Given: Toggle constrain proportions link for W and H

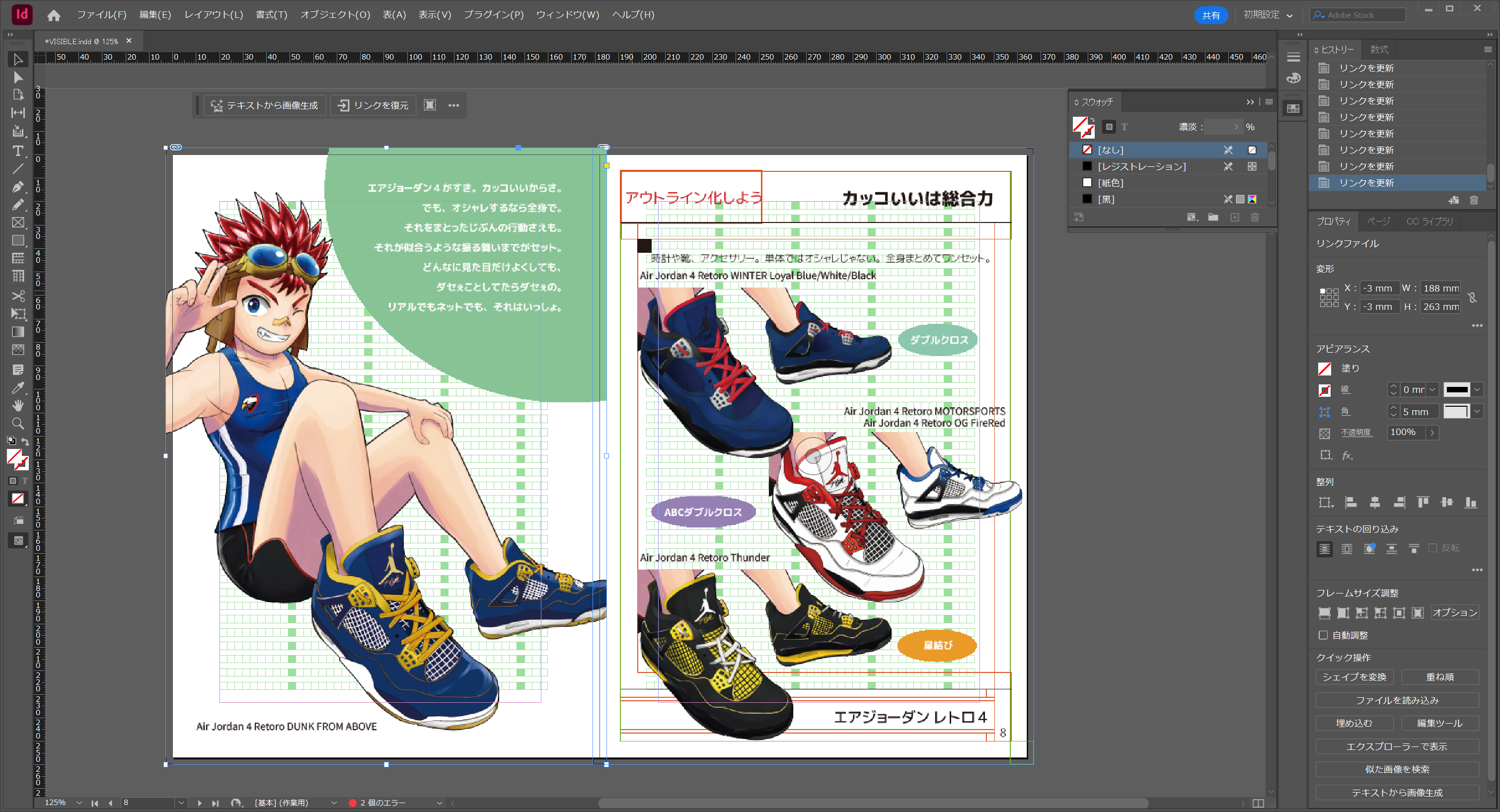Looking at the screenshot, I should pos(1472,297).
